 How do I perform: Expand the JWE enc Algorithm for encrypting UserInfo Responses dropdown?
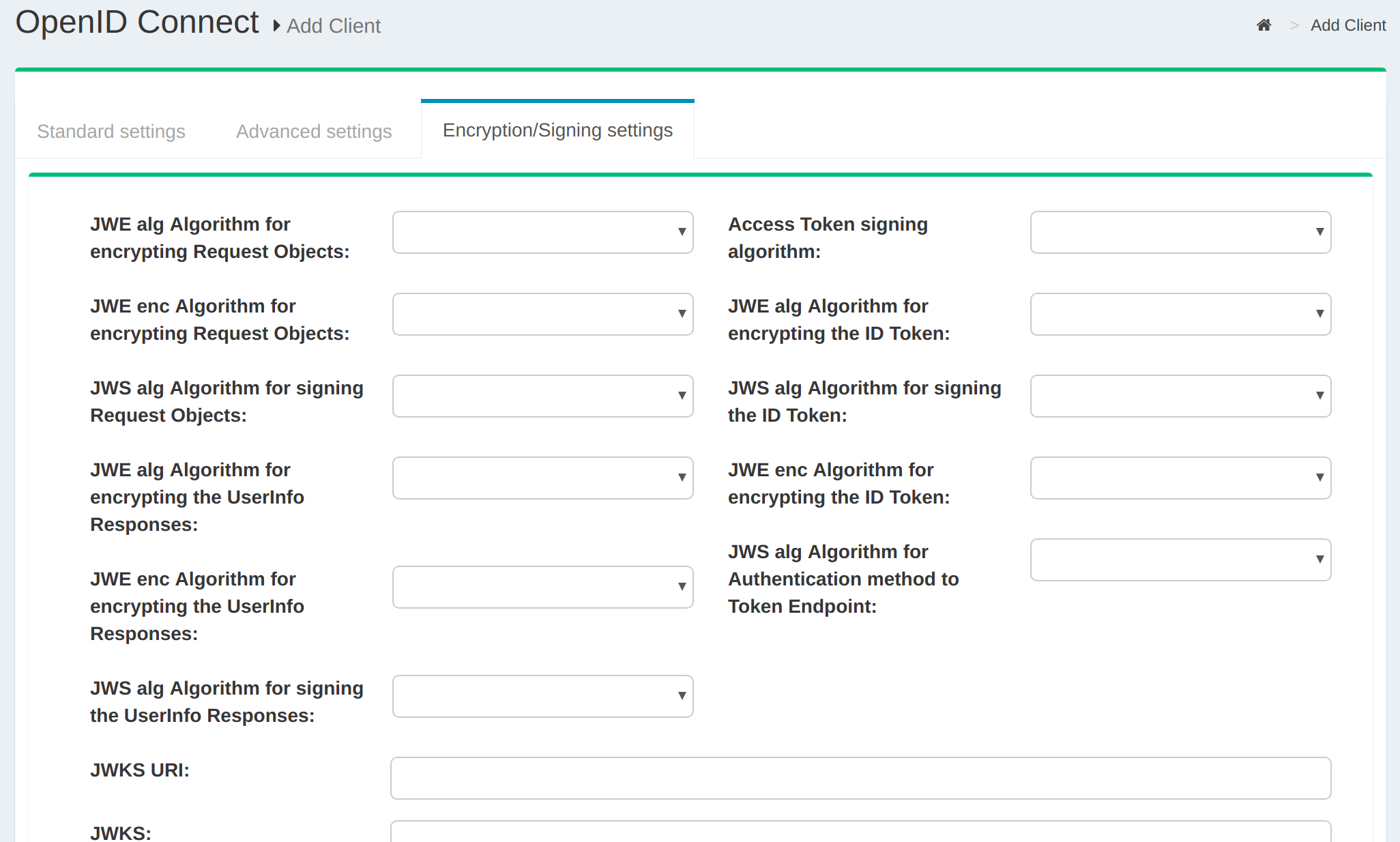pyautogui.click(x=542, y=587)
